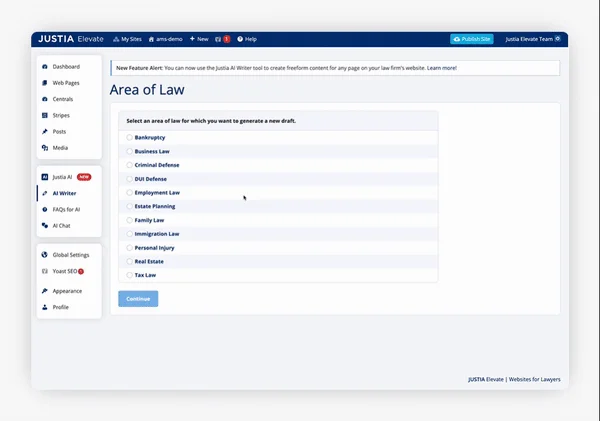Select the Business Law radio button
The image size is (600, 421).
[x=129, y=151]
